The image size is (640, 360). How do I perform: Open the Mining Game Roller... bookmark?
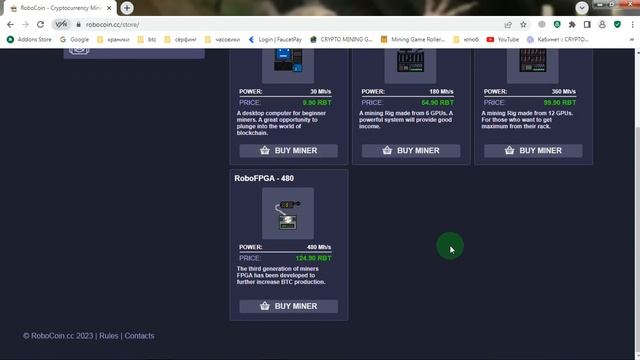(x=413, y=40)
